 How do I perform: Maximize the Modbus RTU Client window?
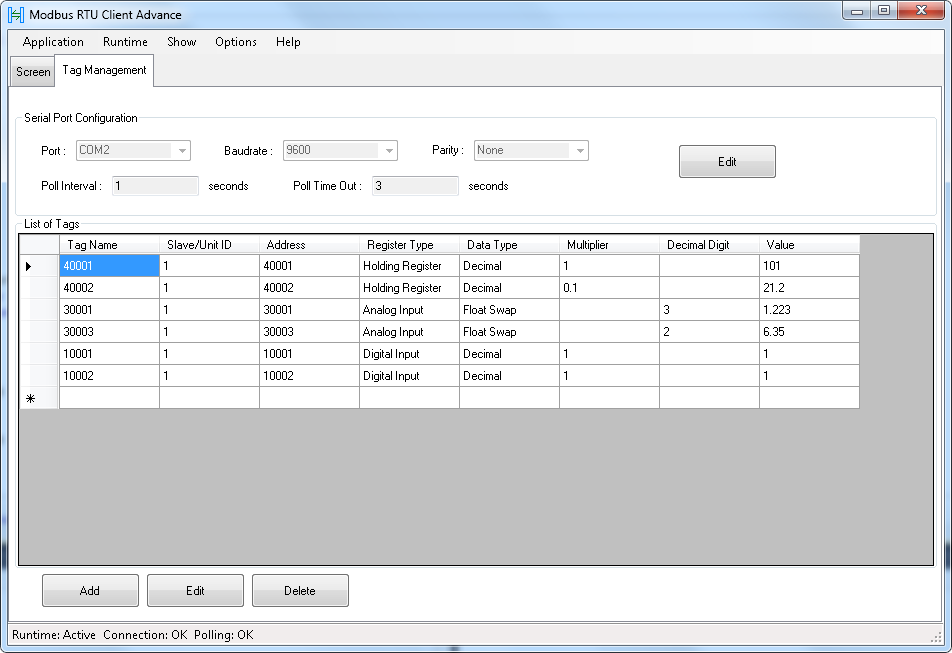883,11
